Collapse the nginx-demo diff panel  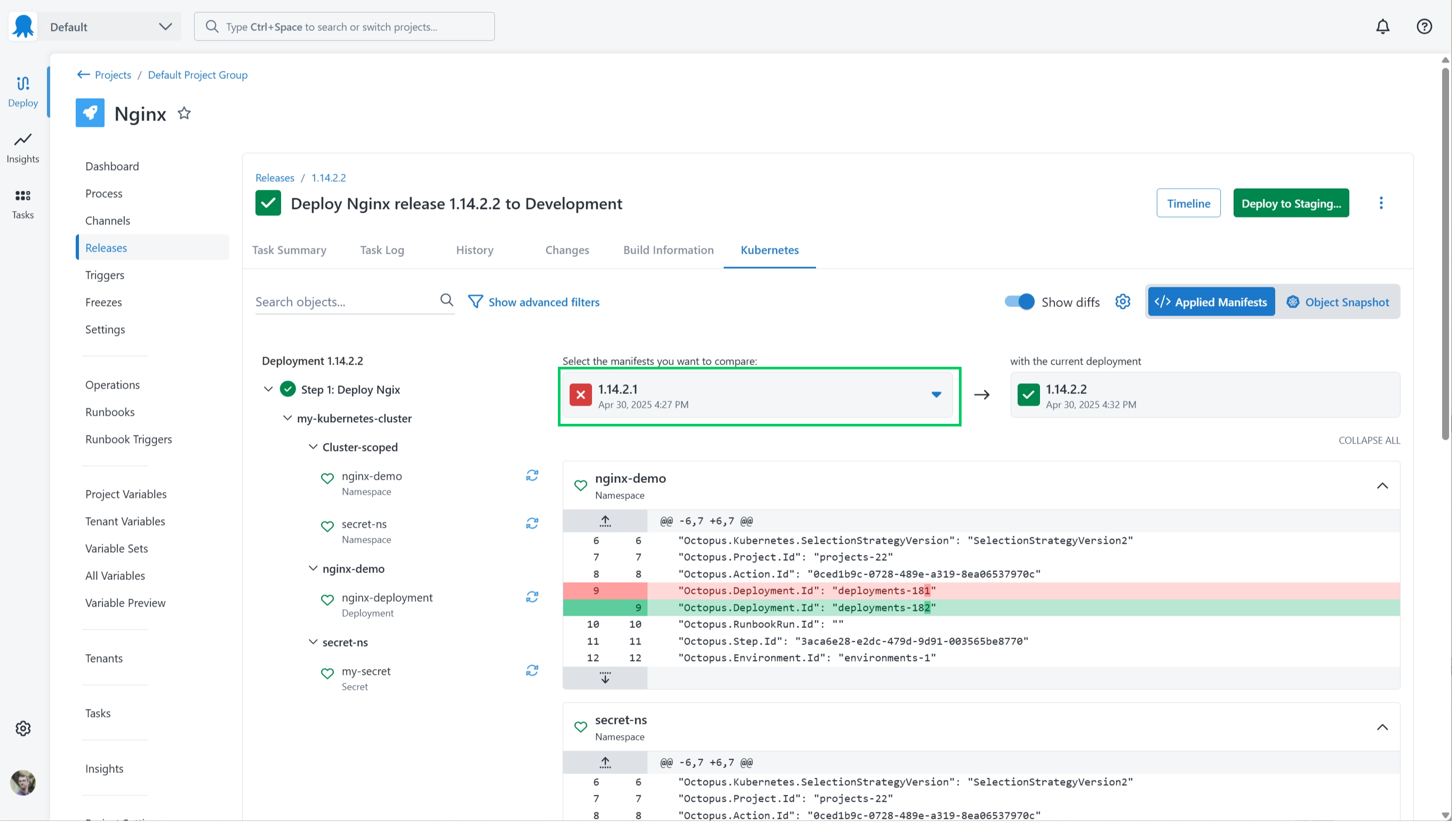tap(1382, 486)
